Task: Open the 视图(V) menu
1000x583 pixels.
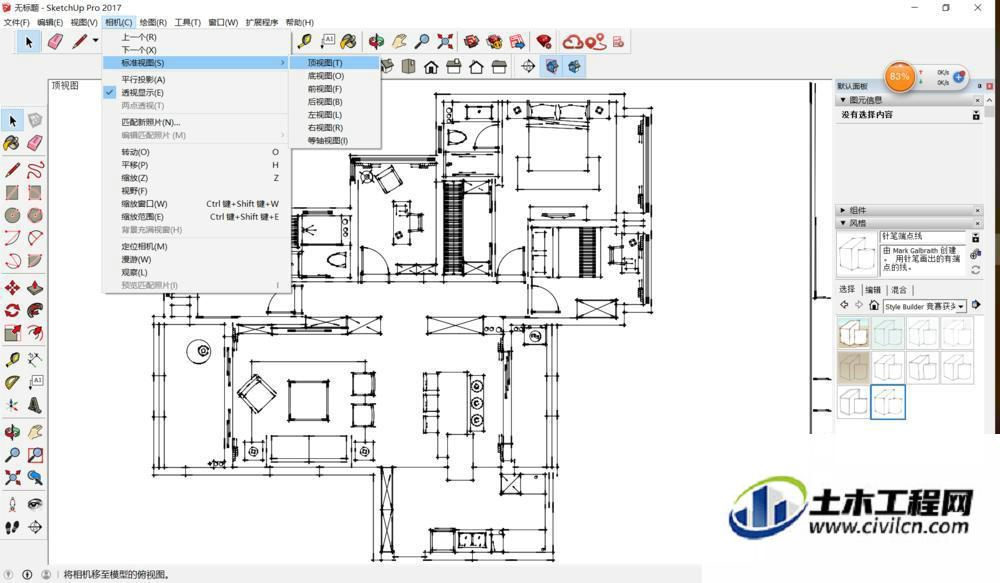Action: pos(84,22)
